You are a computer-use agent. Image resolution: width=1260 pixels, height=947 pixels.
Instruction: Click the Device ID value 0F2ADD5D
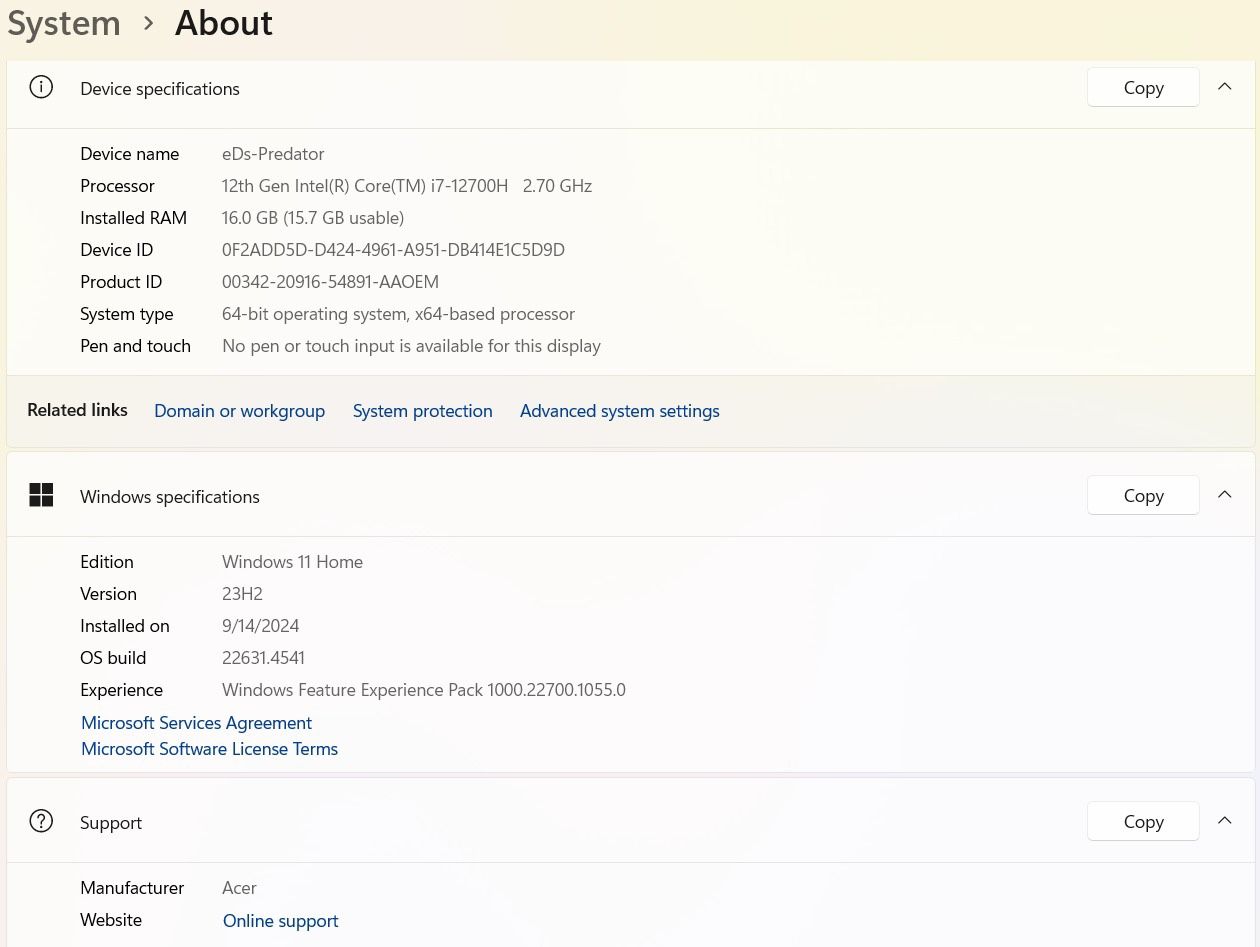click(393, 250)
